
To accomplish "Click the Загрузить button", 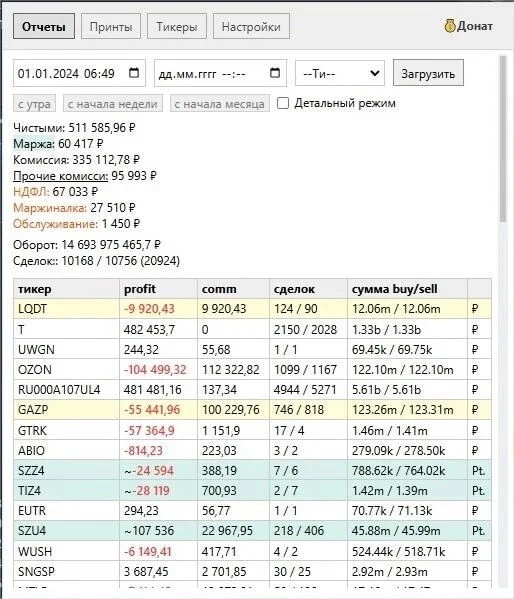I will (428, 73).
